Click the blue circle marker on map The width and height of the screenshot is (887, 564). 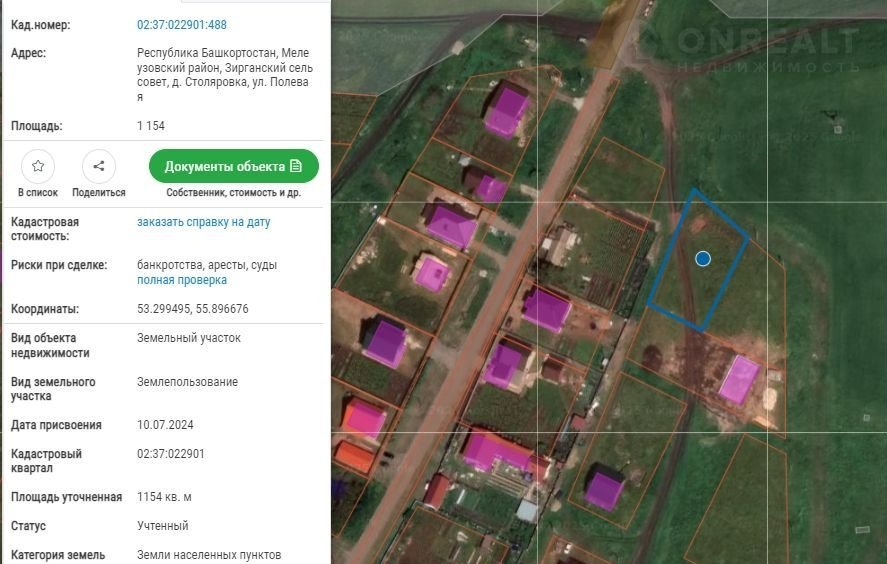[703, 259]
